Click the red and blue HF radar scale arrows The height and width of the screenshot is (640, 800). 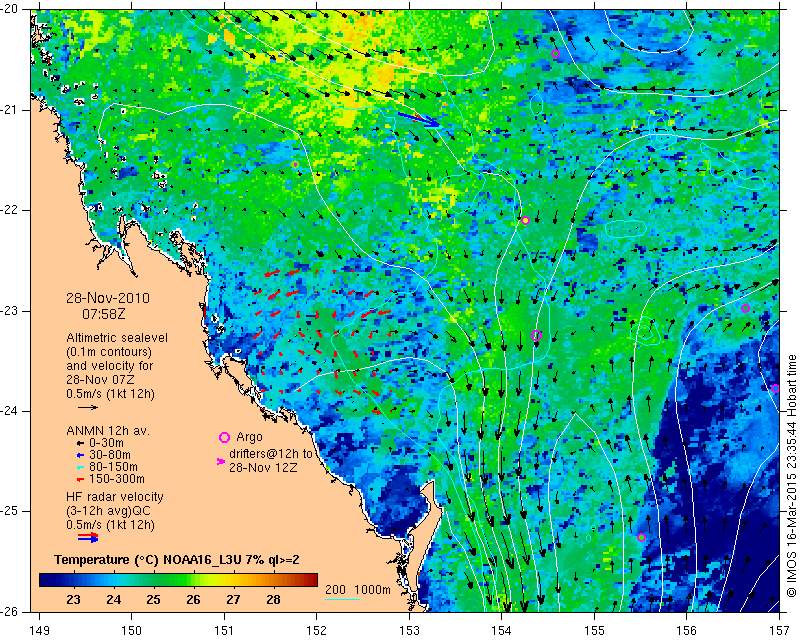(88, 537)
